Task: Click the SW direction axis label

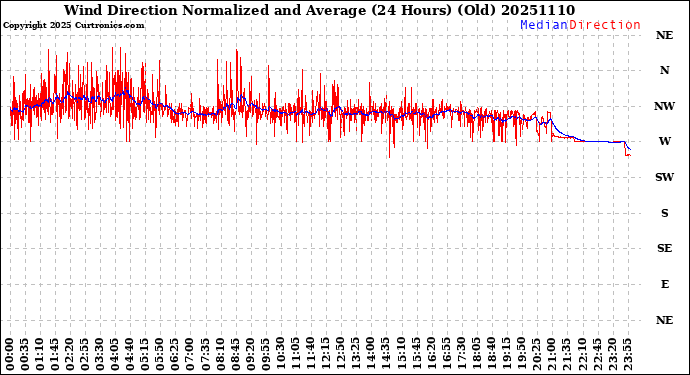Action: [x=664, y=177]
